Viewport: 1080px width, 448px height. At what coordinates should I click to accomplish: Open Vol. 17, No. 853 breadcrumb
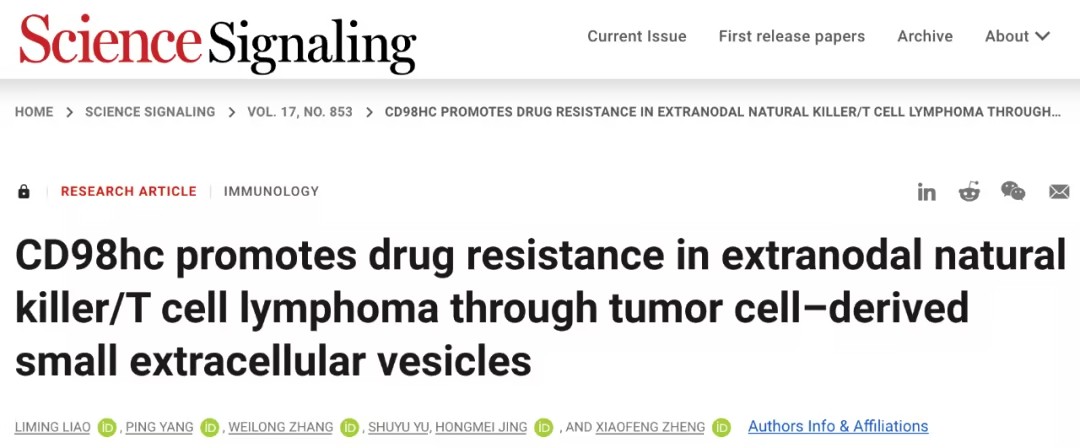[300, 112]
